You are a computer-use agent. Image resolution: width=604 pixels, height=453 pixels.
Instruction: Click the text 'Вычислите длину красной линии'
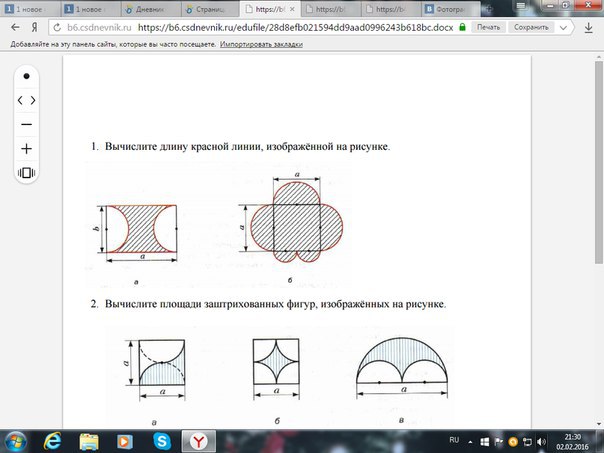183,147
